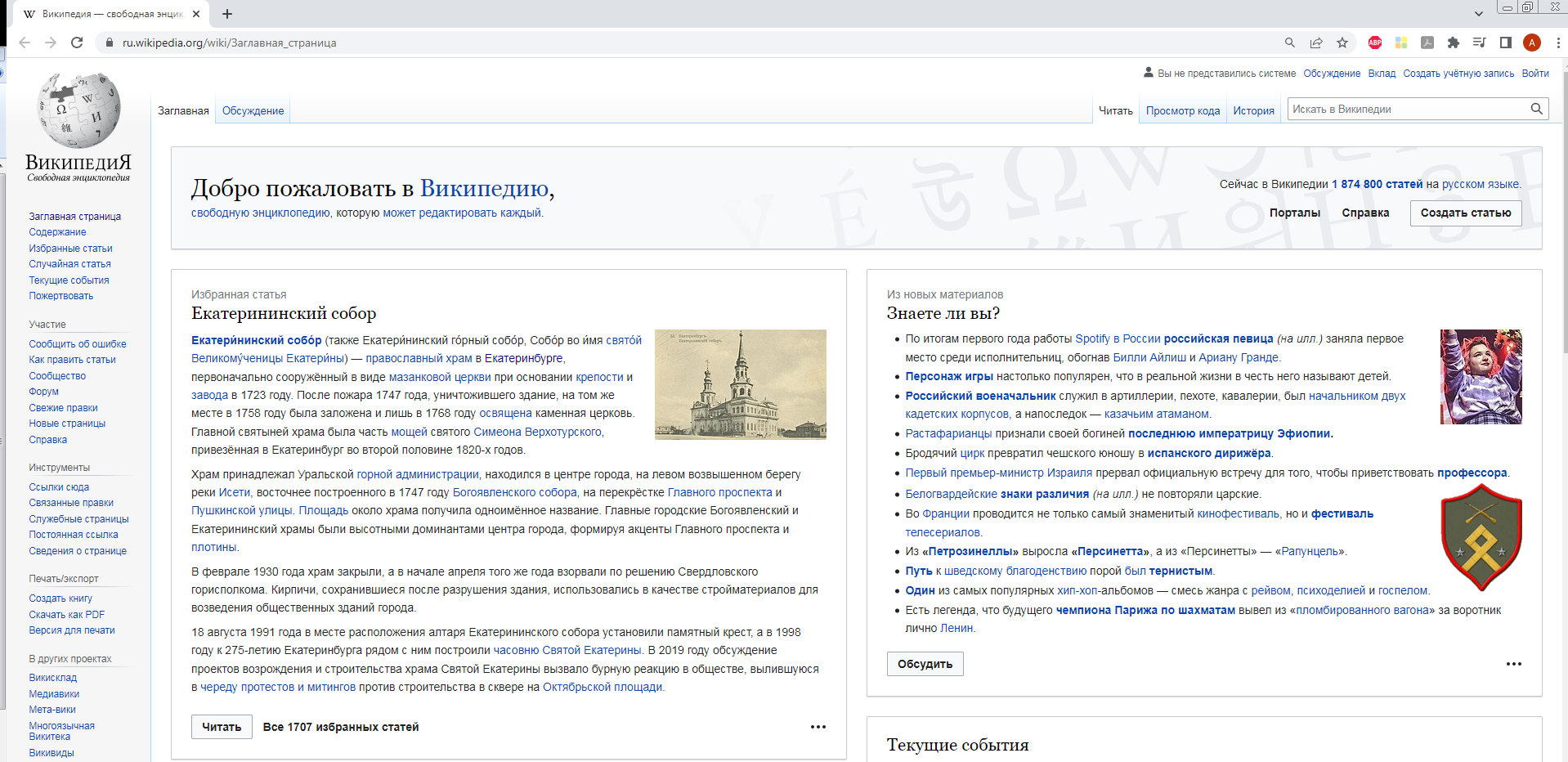The width and height of the screenshot is (1568, 762).
Task: Click the Читать button under featured article
Action: pyautogui.click(x=222, y=727)
